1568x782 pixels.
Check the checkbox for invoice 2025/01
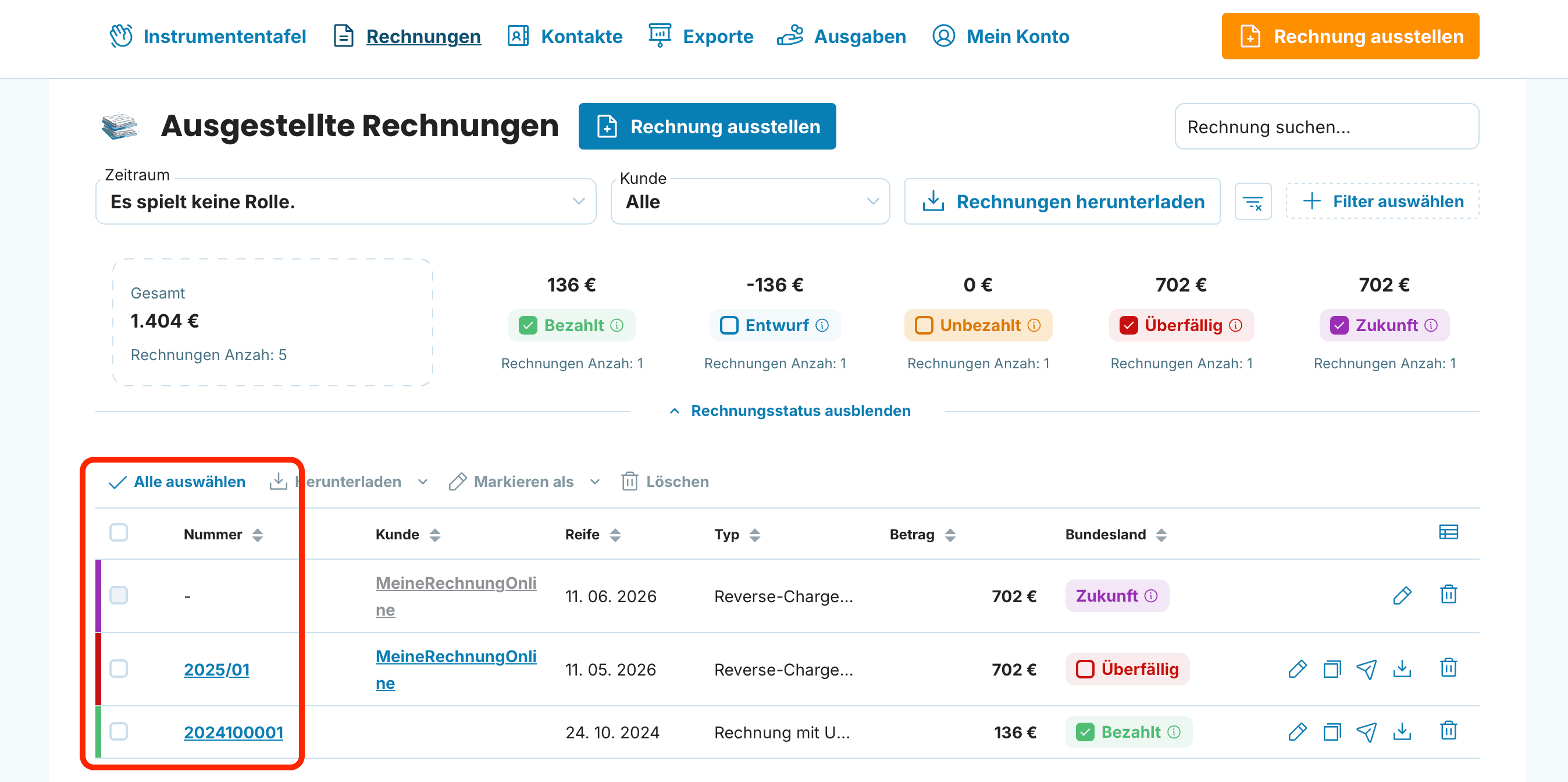118,669
